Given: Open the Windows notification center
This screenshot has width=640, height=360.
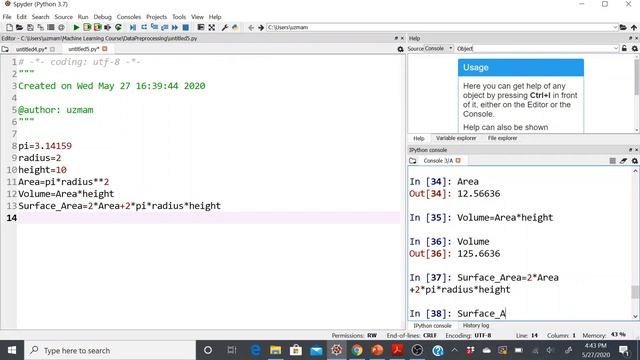Looking at the screenshot, I should 624,350.
